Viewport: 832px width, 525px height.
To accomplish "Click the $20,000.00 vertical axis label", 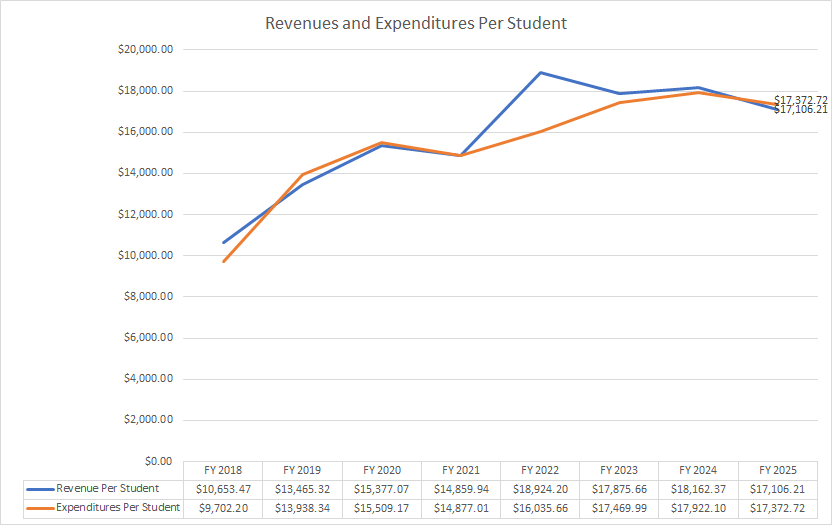I will (146, 49).
